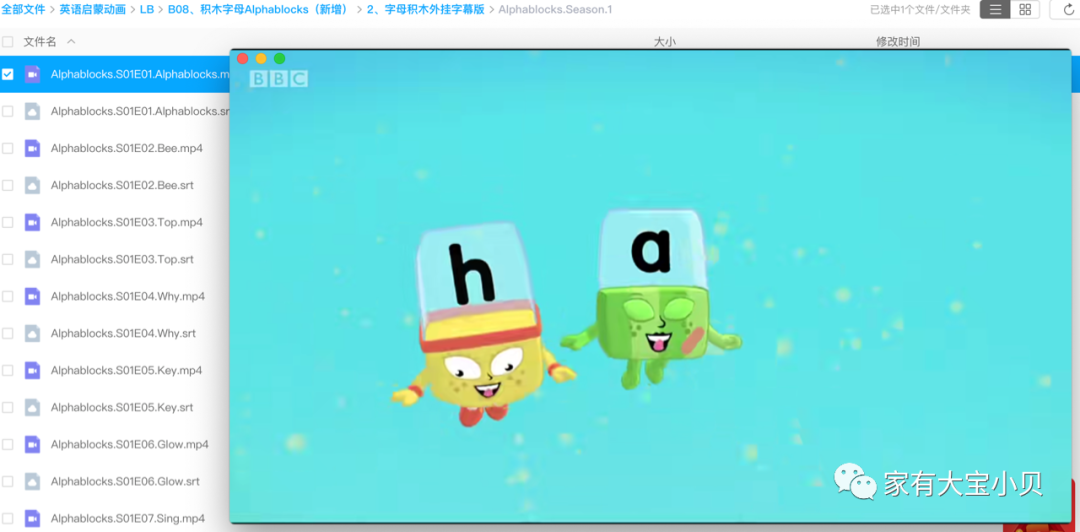Check the Alphablocks.S01E06.Glow.srt checkbox
The width and height of the screenshot is (1080, 532).
click(8, 481)
